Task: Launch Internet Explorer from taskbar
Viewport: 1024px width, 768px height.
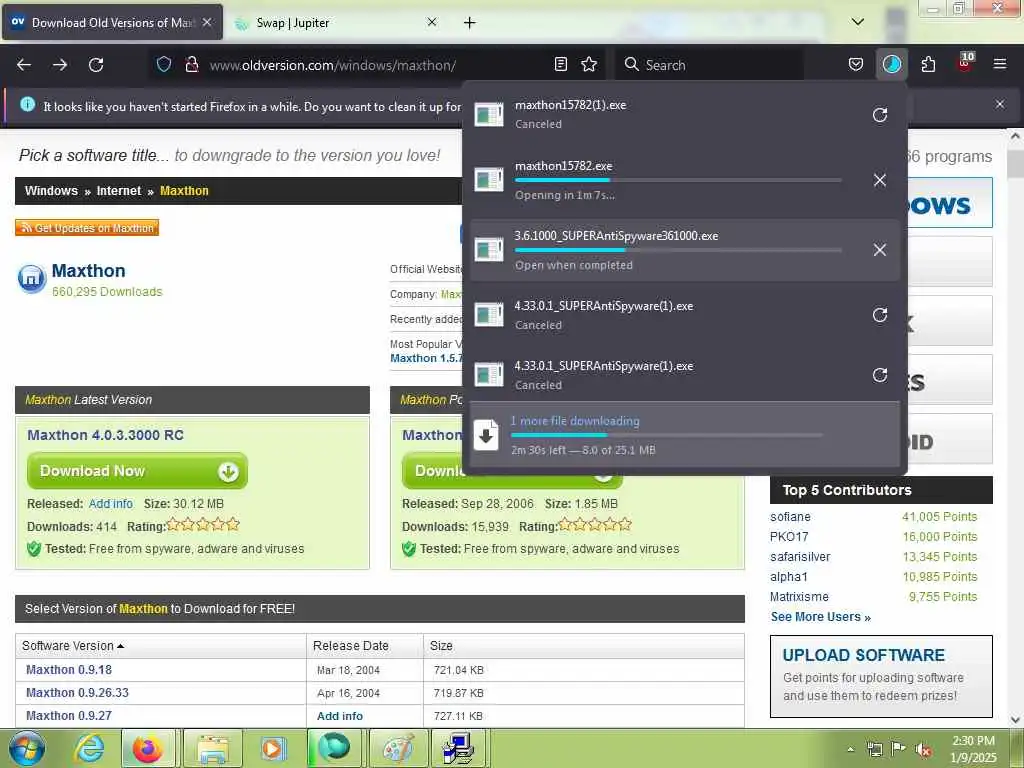Action: (x=89, y=749)
